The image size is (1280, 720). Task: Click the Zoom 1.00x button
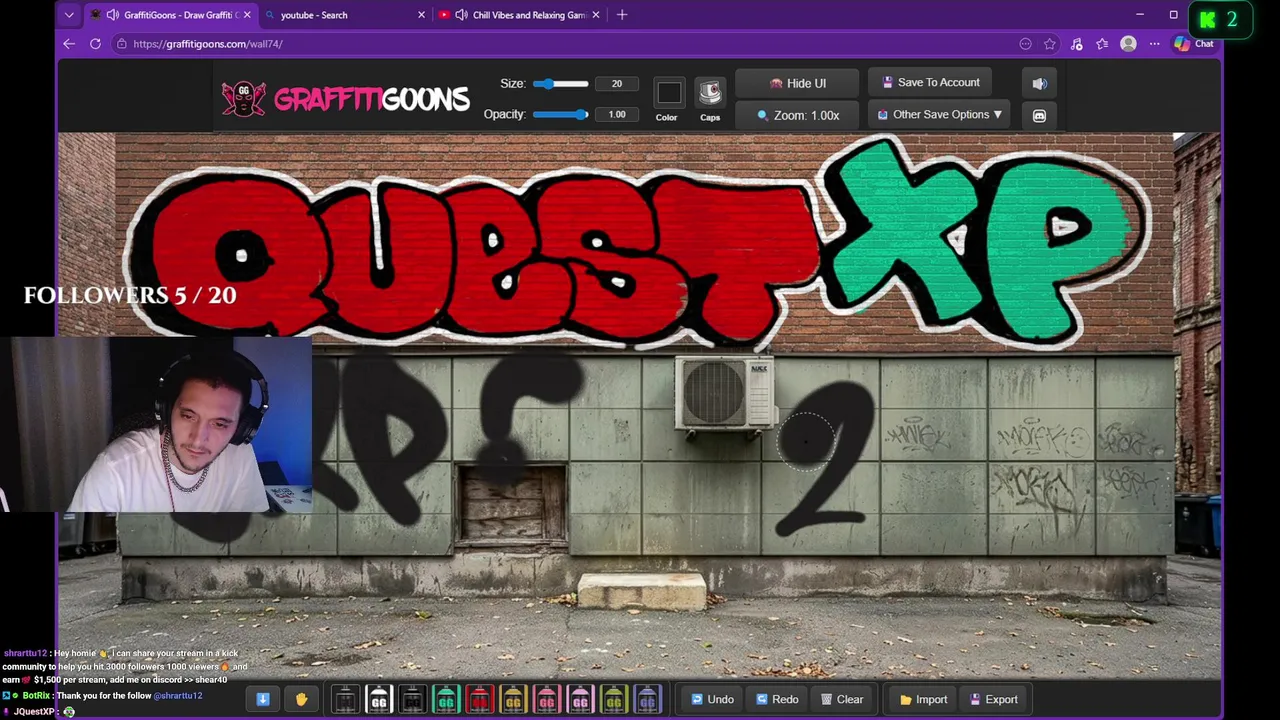(x=798, y=115)
